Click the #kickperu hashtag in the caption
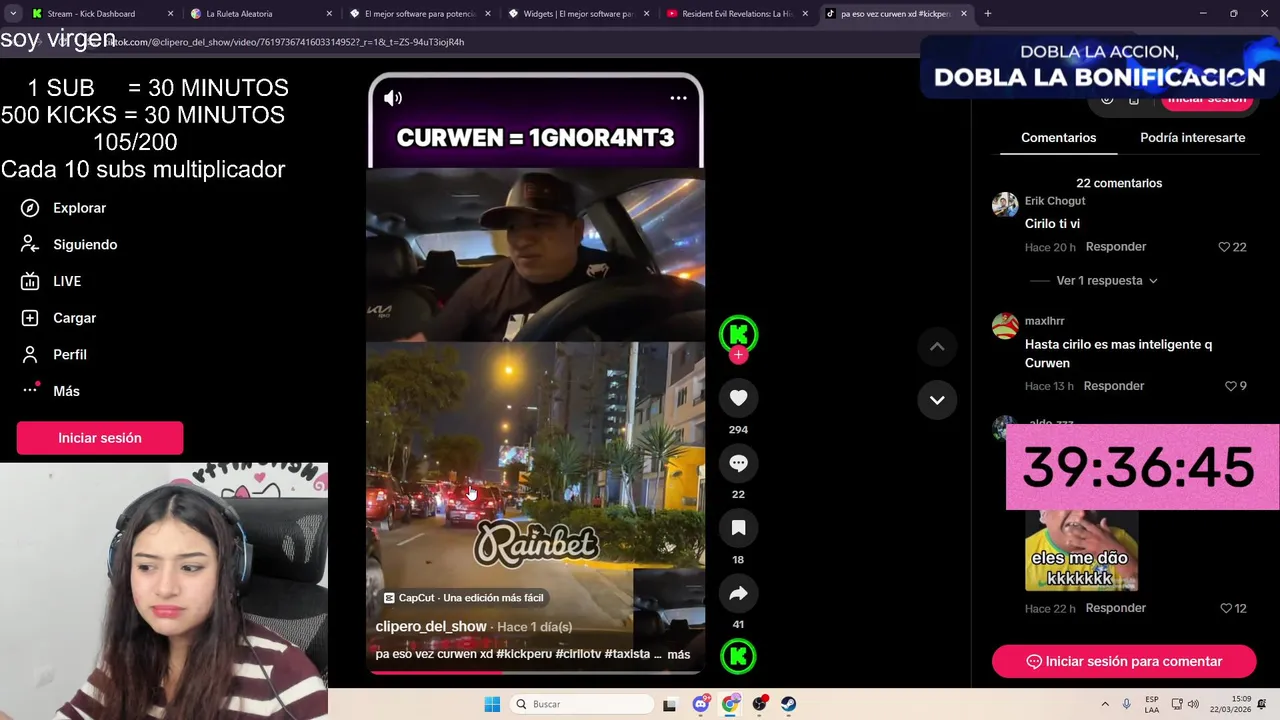1280x720 pixels. (524, 654)
